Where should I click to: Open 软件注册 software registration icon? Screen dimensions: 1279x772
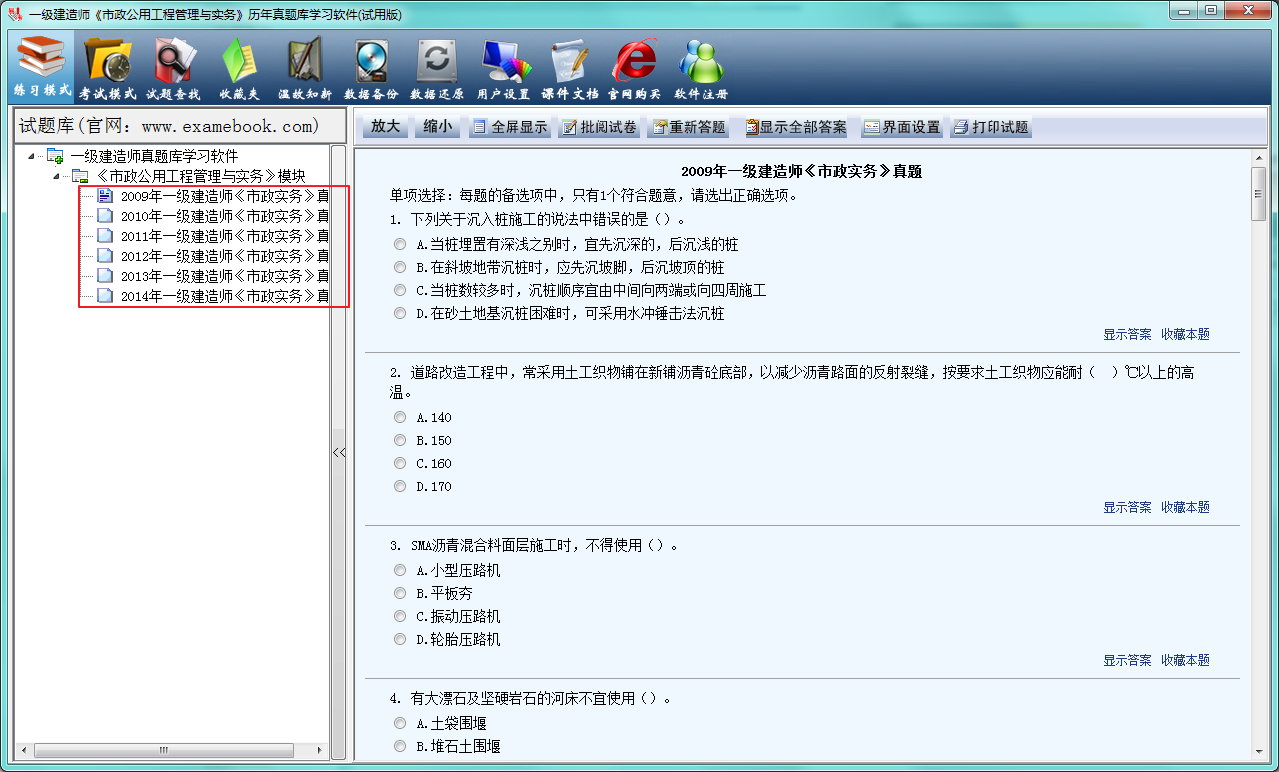[x=701, y=68]
